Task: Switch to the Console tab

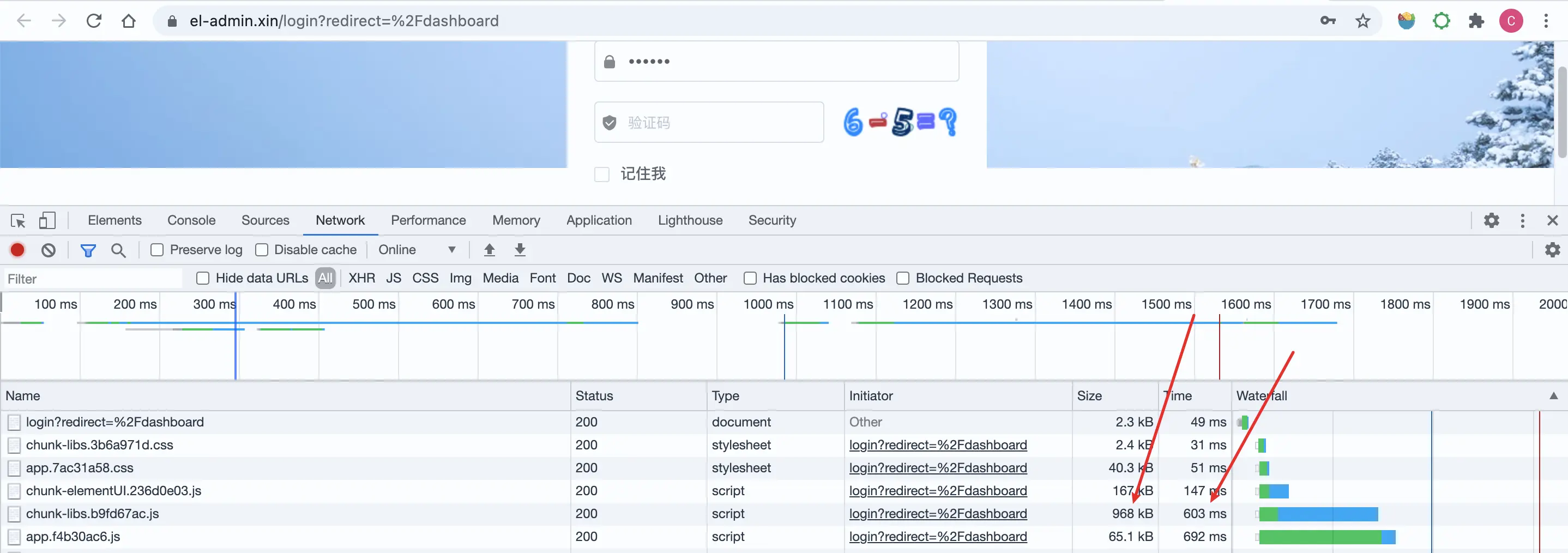Action: pos(191,220)
